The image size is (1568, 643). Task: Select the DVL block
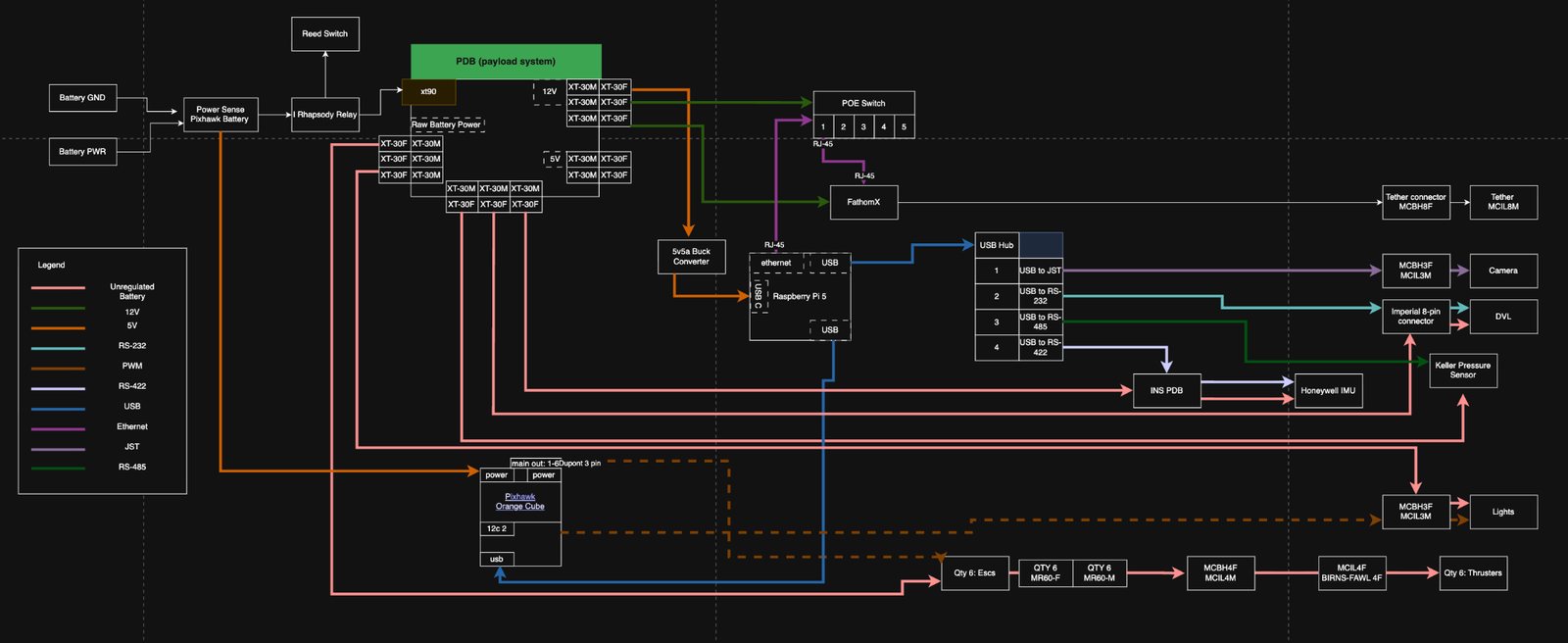pyautogui.click(x=1503, y=317)
